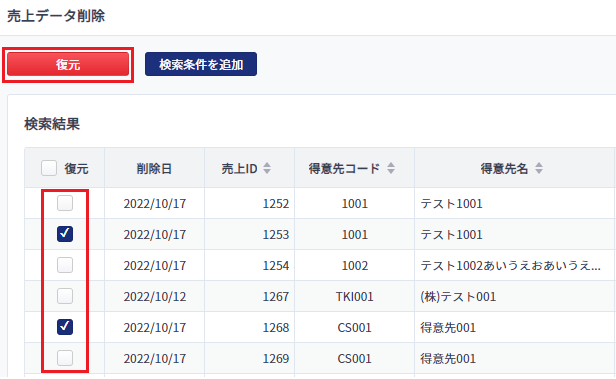
Task: Click customer code 1001 in row 1253
Action: [x=355, y=234]
